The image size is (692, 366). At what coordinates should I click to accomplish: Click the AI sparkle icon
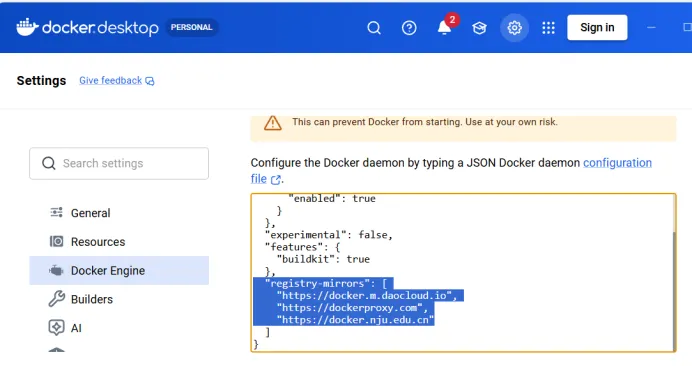pos(56,328)
